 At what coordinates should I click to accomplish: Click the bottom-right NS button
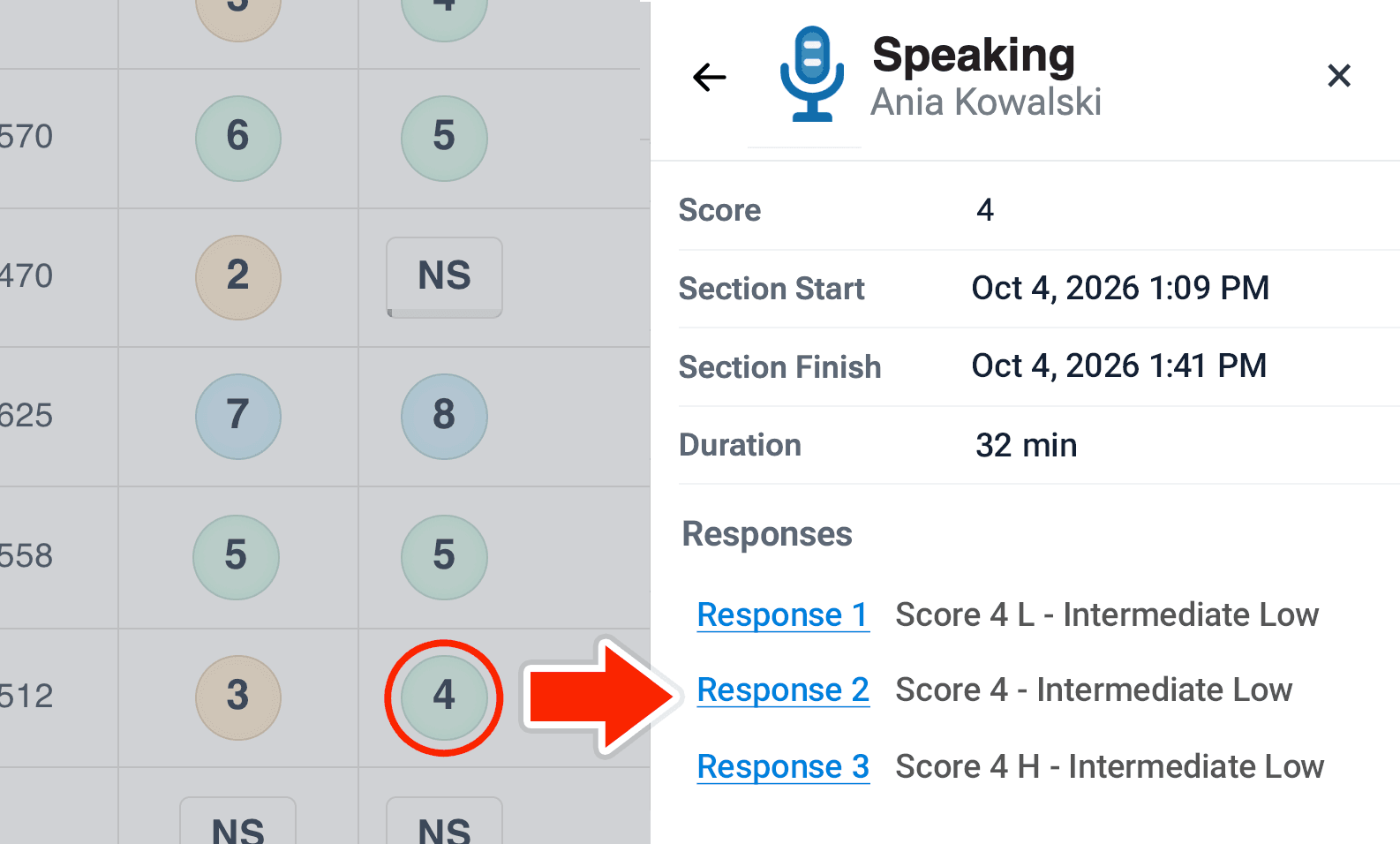445,821
